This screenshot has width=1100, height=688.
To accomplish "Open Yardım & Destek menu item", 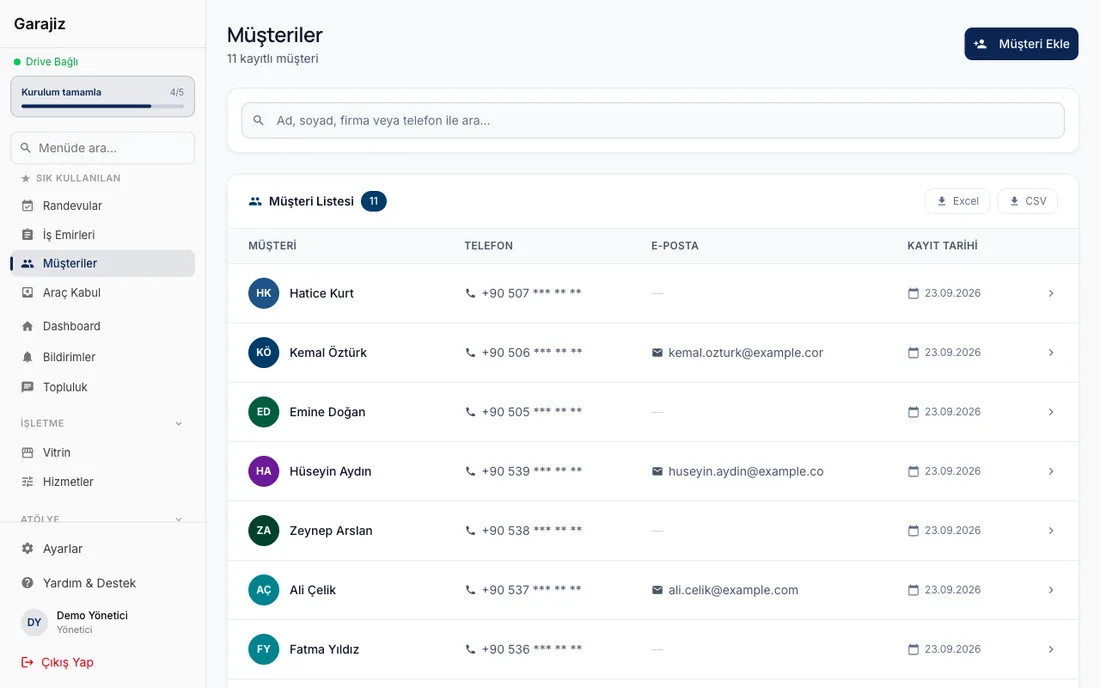I will point(102,583).
